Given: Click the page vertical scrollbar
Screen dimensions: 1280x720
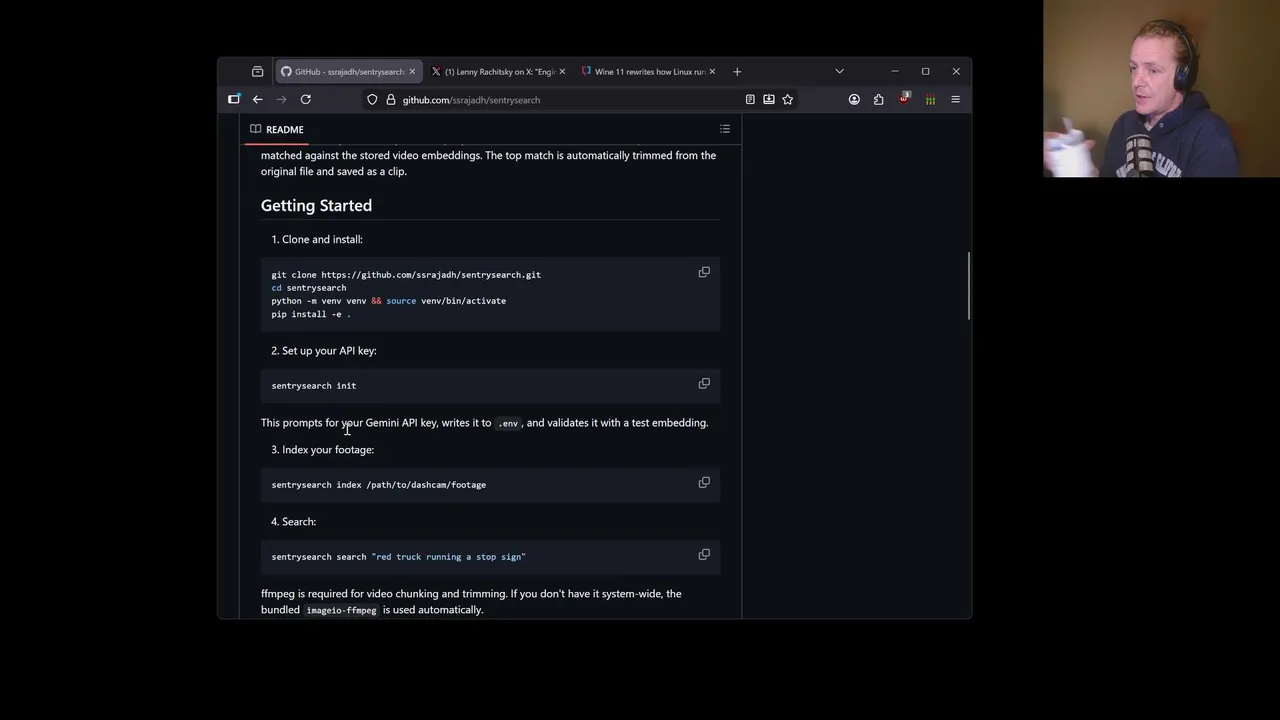Looking at the screenshot, I should pyautogui.click(x=968, y=287).
